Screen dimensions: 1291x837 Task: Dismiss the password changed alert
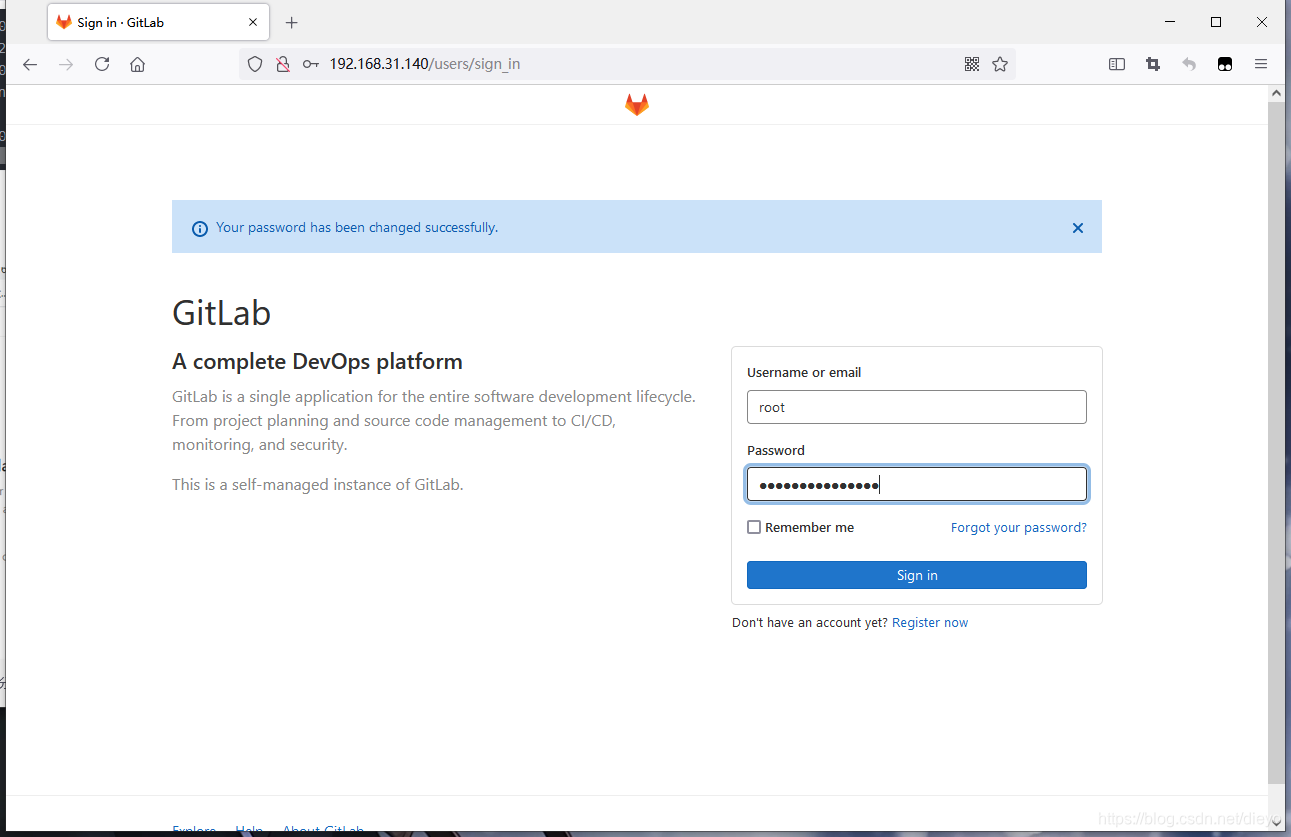pyautogui.click(x=1078, y=228)
